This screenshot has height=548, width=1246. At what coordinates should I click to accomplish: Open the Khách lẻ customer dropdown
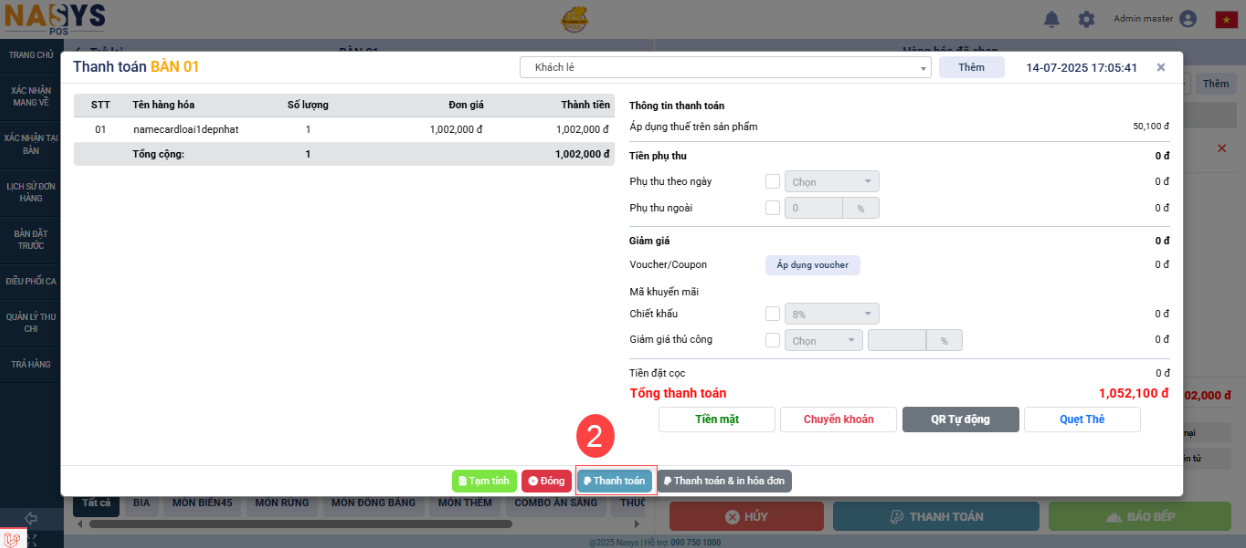click(x=725, y=68)
